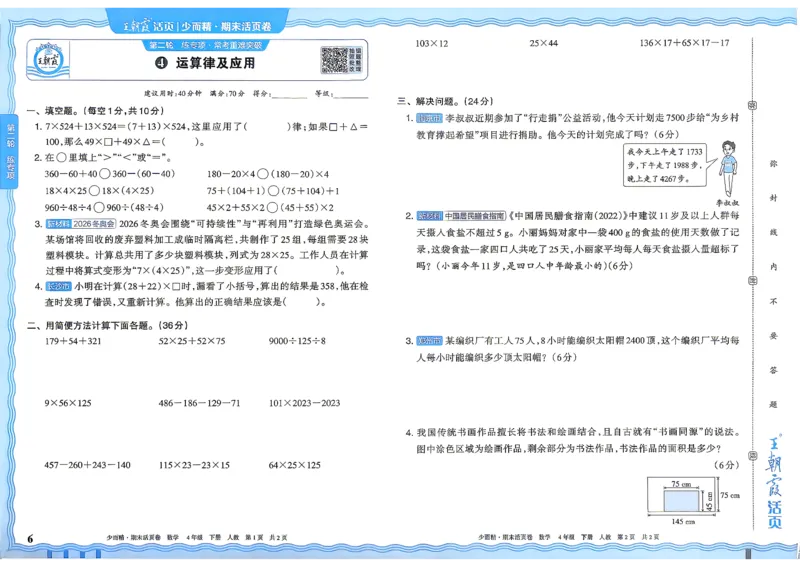
Task: Click the expression 457−260+243−140
Action: click(x=87, y=465)
